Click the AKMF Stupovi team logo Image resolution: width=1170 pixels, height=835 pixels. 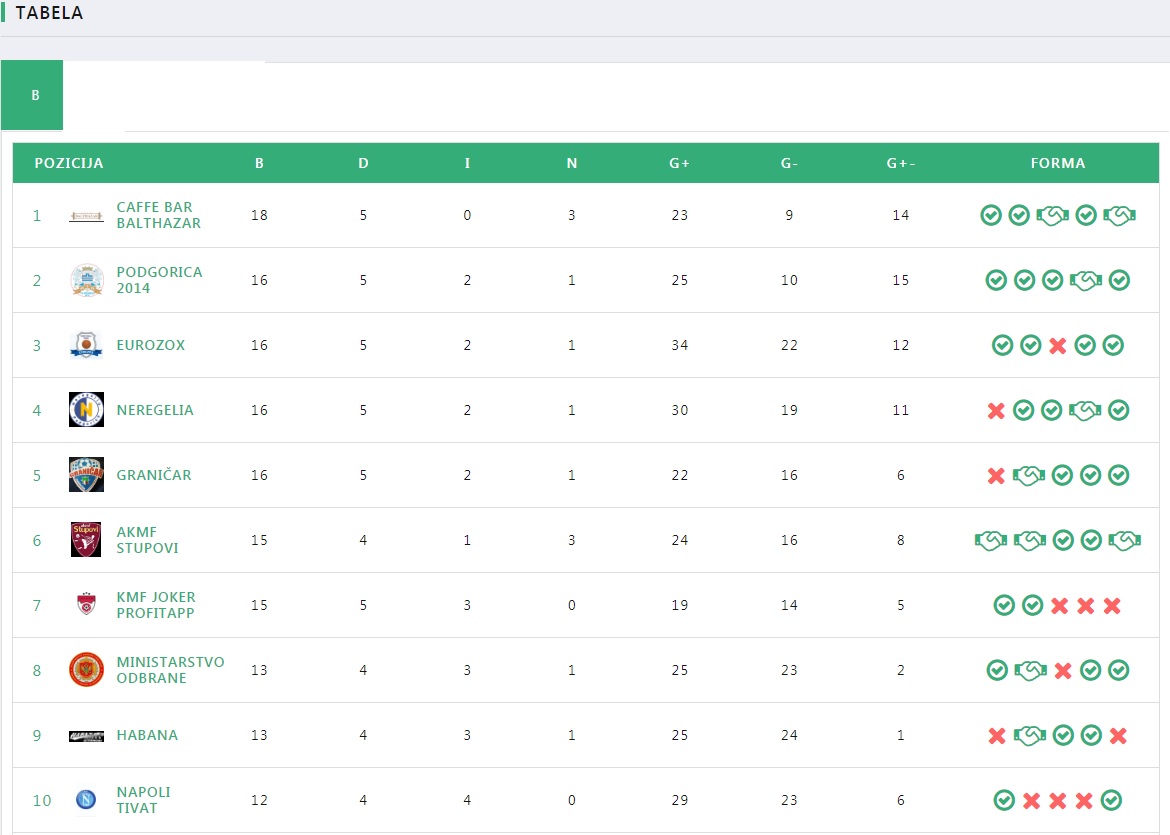tap(86, 540)
